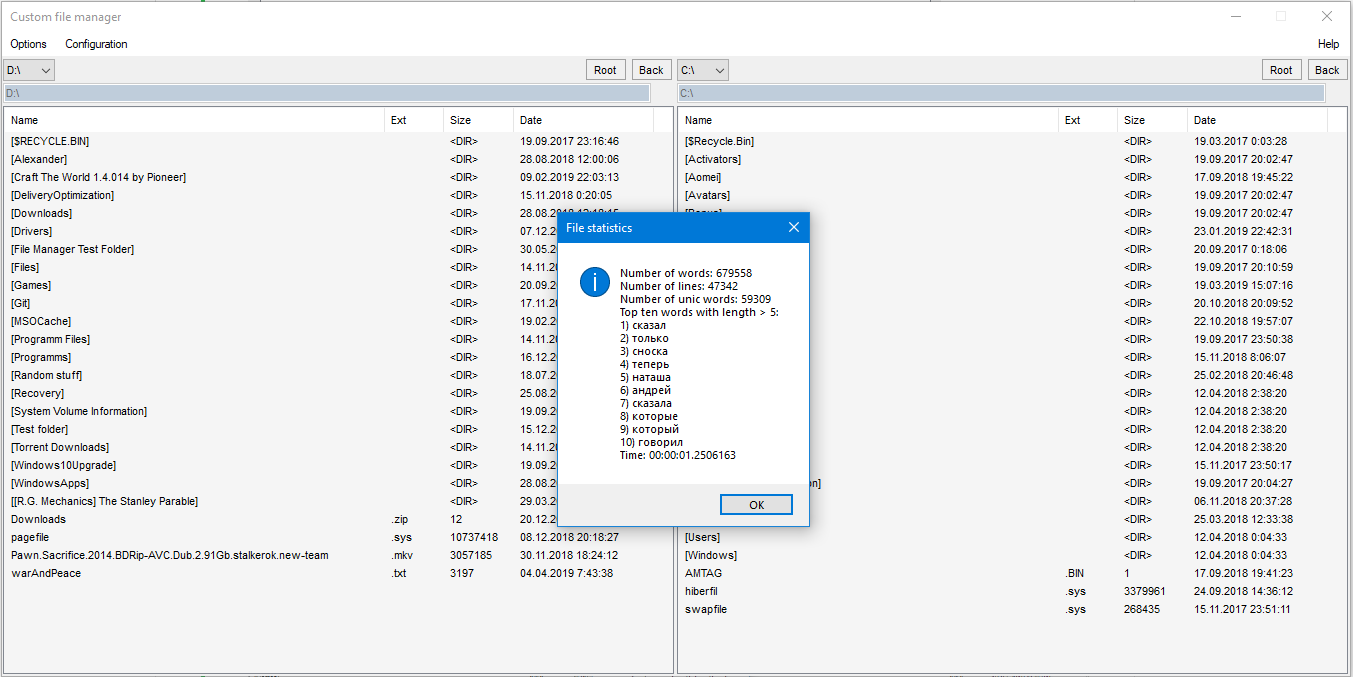Sort right panel by Date column header

pyautogui.click(x=1258, y=120)
